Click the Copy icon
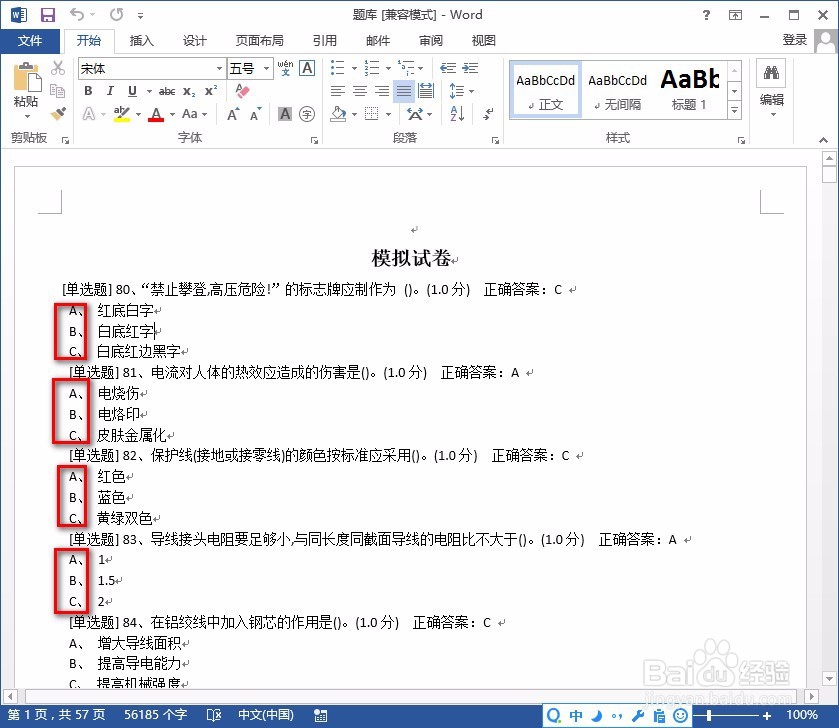The image size is (839, 728). click(x=58, y=90)
